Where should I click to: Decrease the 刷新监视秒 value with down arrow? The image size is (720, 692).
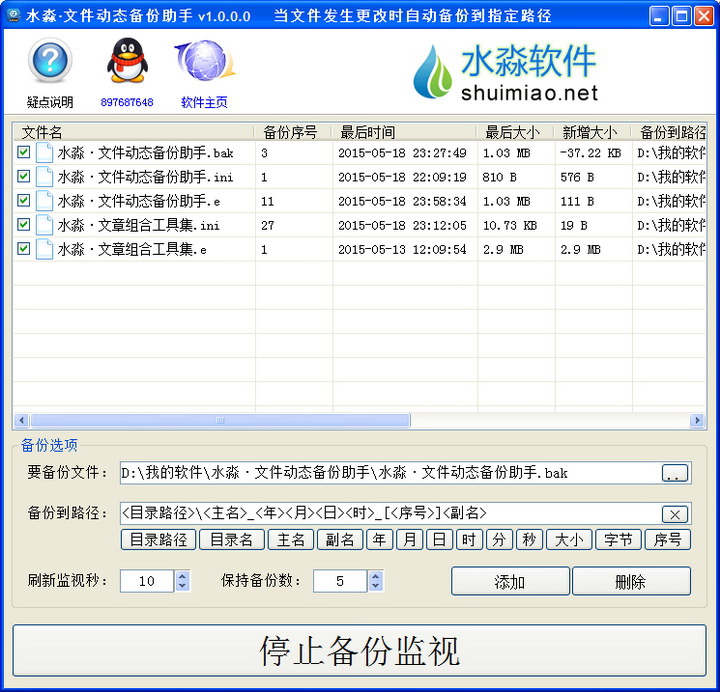pos(182,586)
